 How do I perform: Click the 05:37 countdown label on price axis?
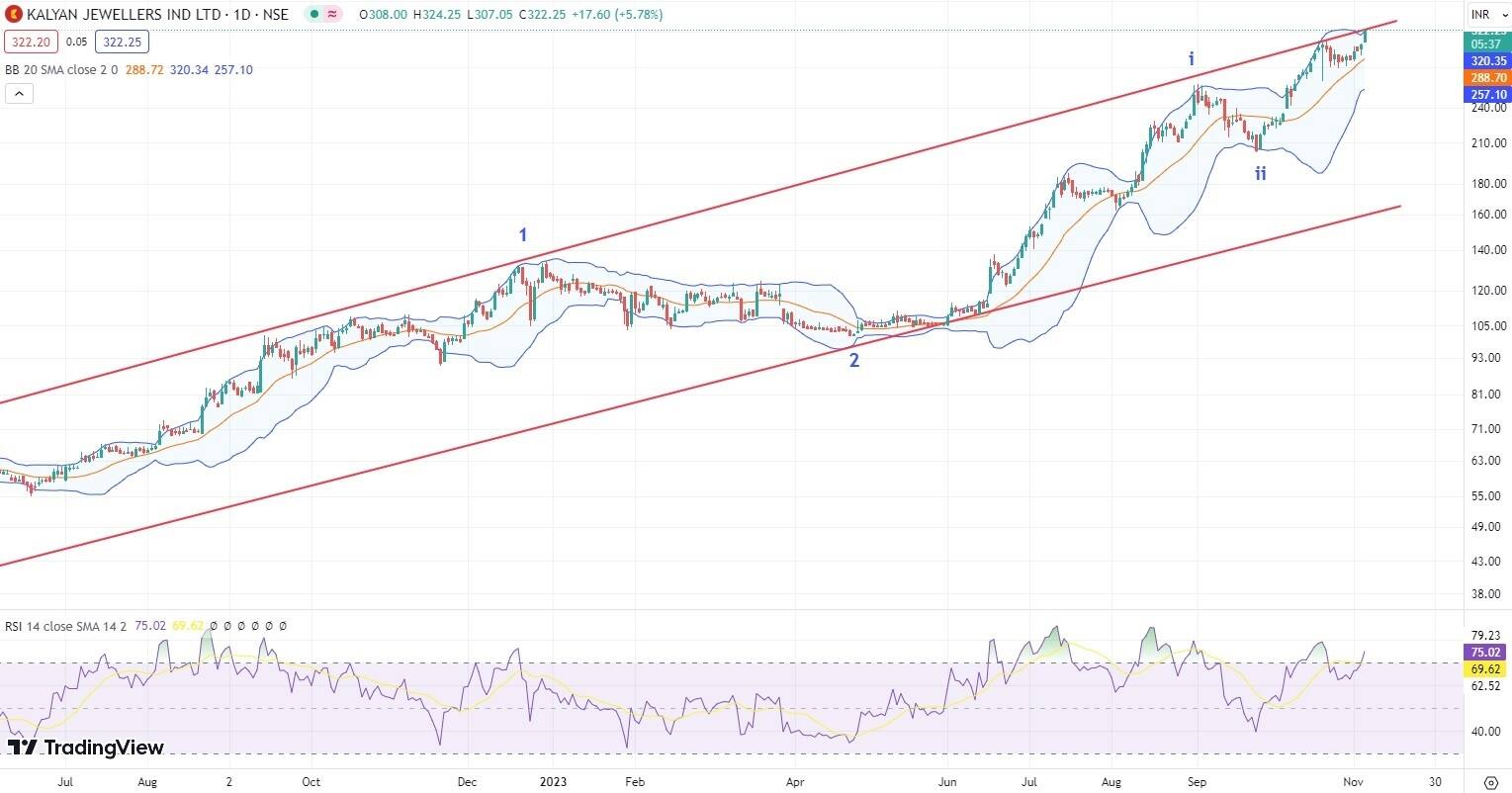click(1486, 44)
